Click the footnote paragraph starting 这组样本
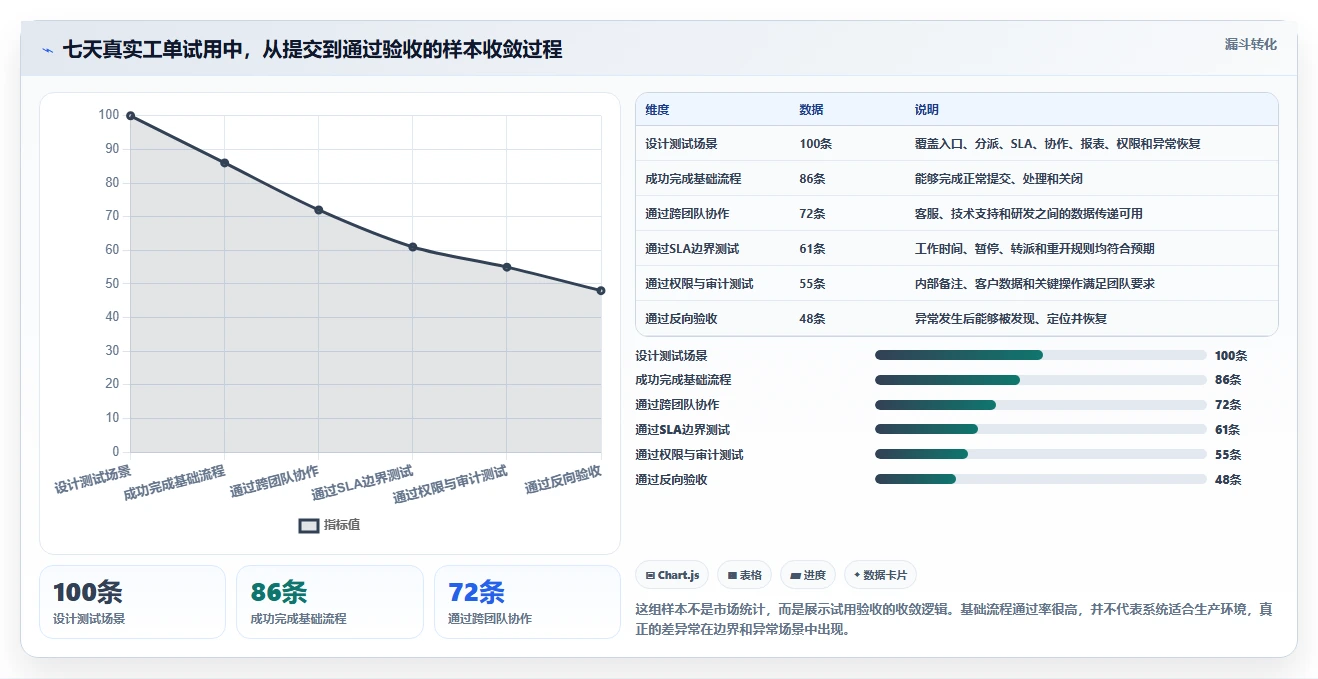This screenshot has height=679, width=1318. pyautogui.click(x=954, y=620)
